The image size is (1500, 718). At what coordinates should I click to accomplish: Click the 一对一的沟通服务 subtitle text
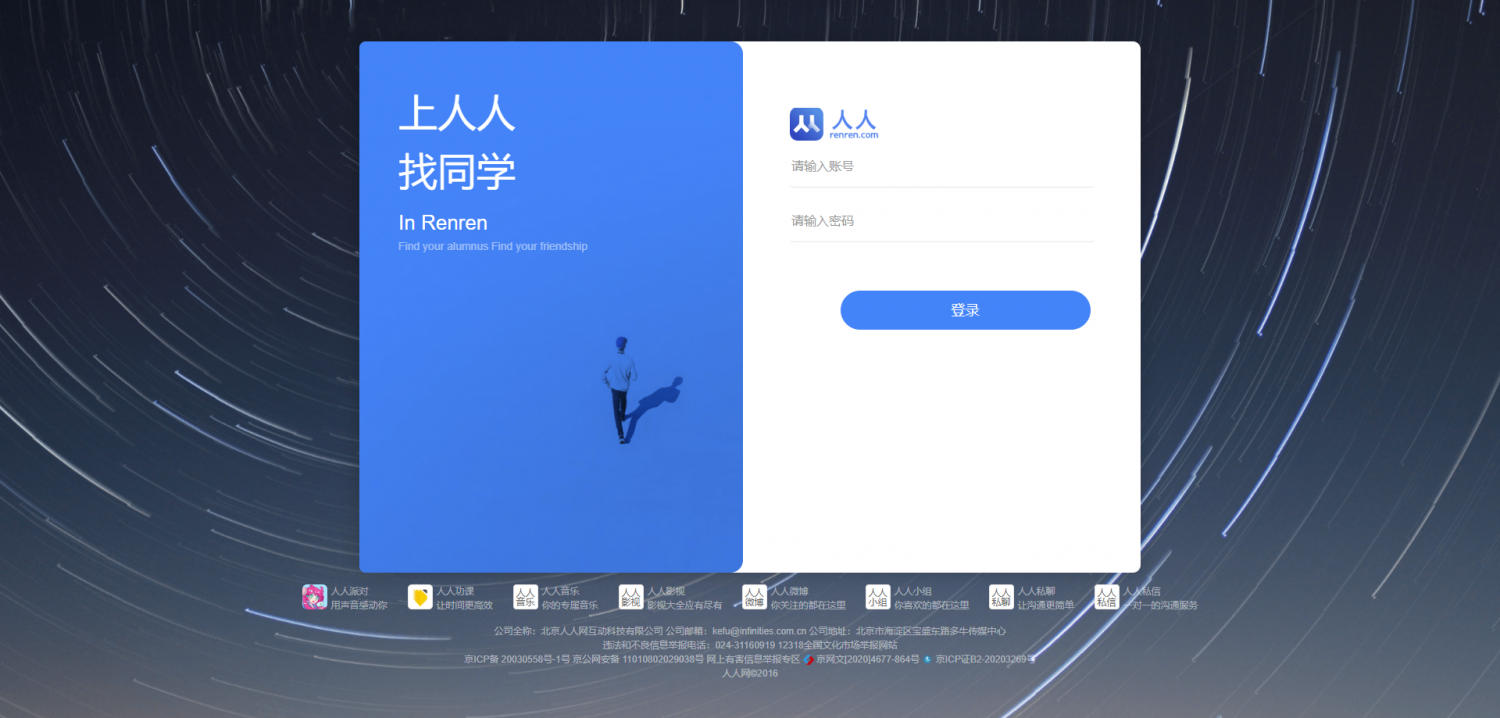tap(1160, 605)
